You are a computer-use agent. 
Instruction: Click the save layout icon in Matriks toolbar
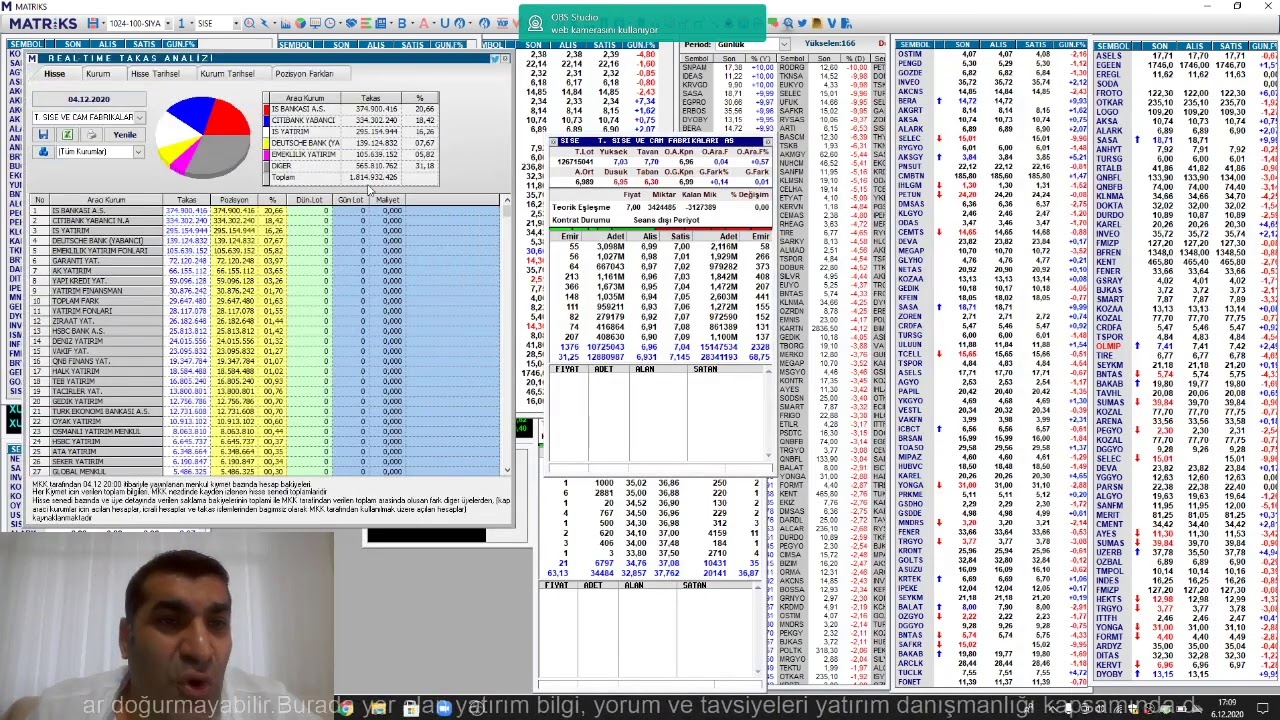click(93, 23)
